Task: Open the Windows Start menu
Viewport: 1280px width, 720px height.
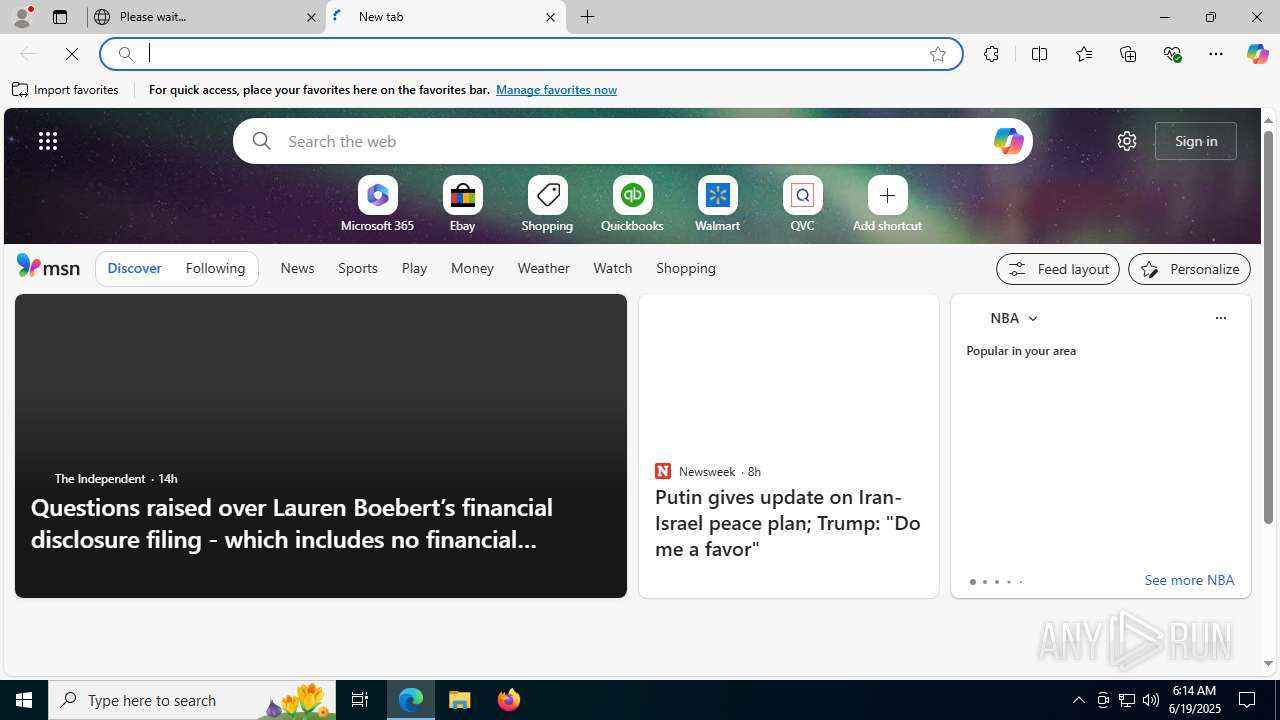Action: coord(24,700)
